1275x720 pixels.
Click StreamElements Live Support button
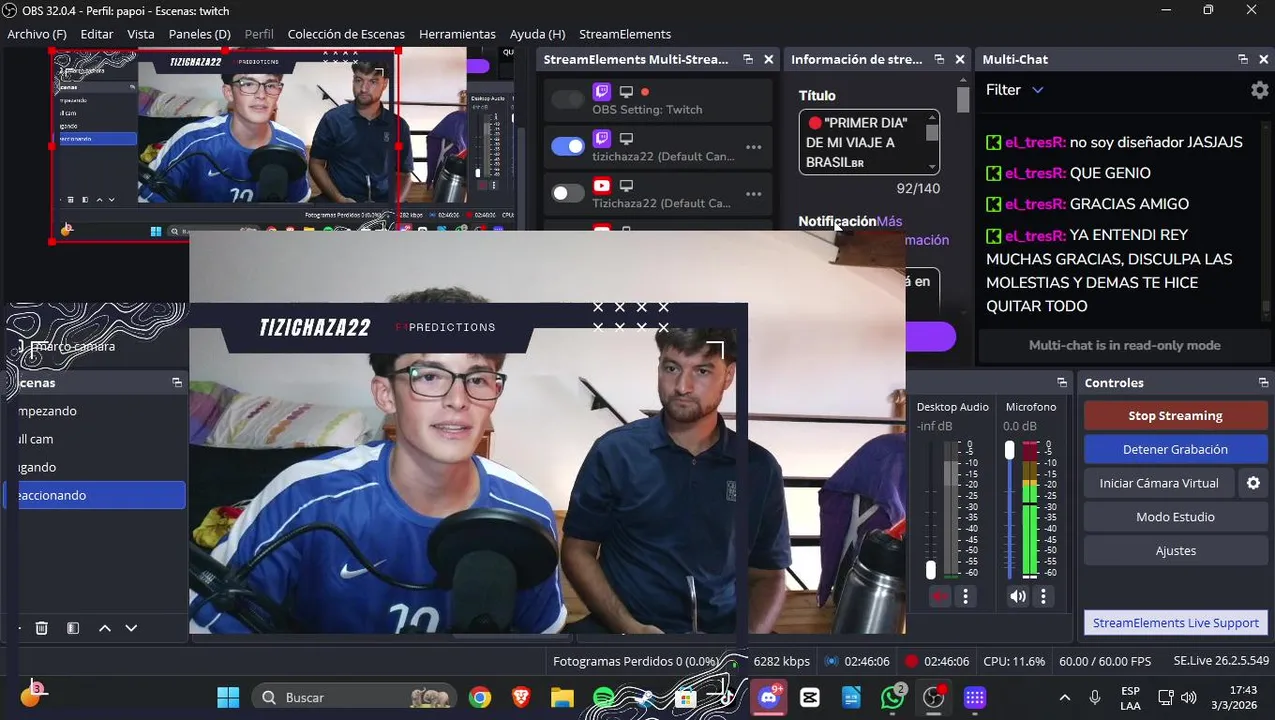tap(1175, 623)
